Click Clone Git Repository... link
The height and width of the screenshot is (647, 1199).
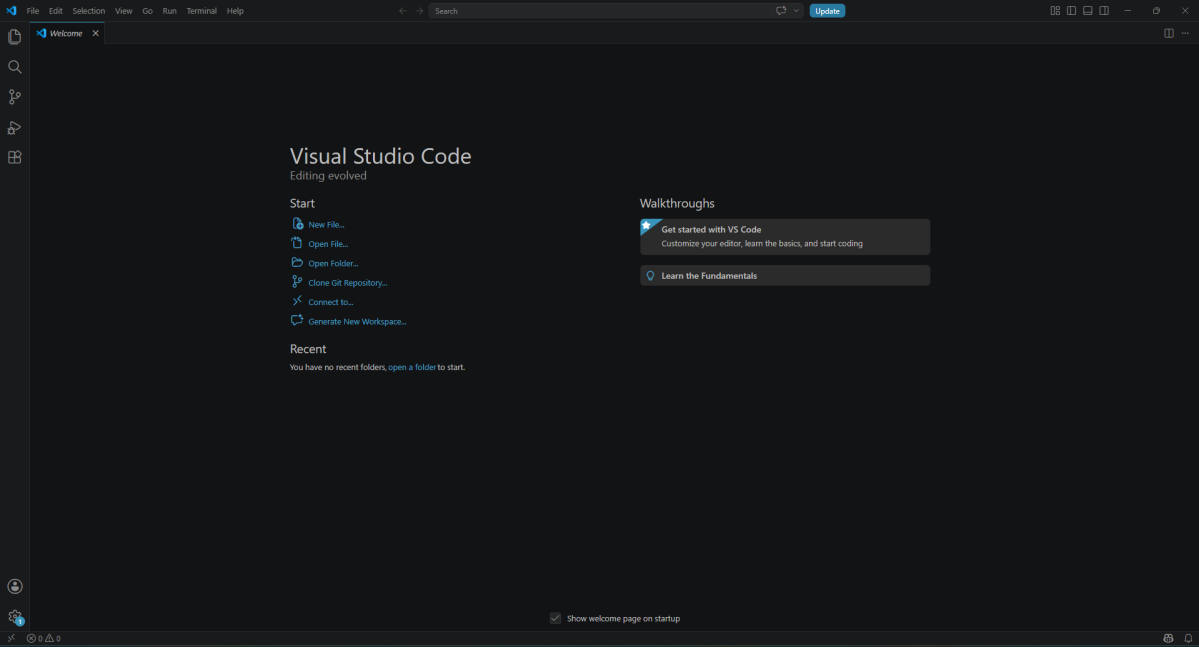[x=348, y=283]
